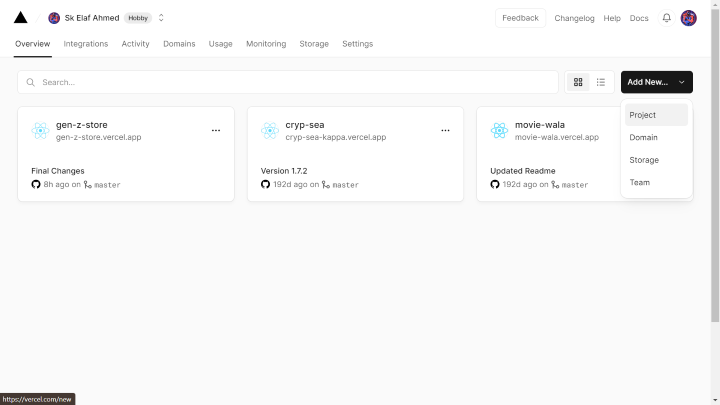The height and width of the screenshot is (405, 720).
Task: Open the notifications bell
Action: (666, 18)
